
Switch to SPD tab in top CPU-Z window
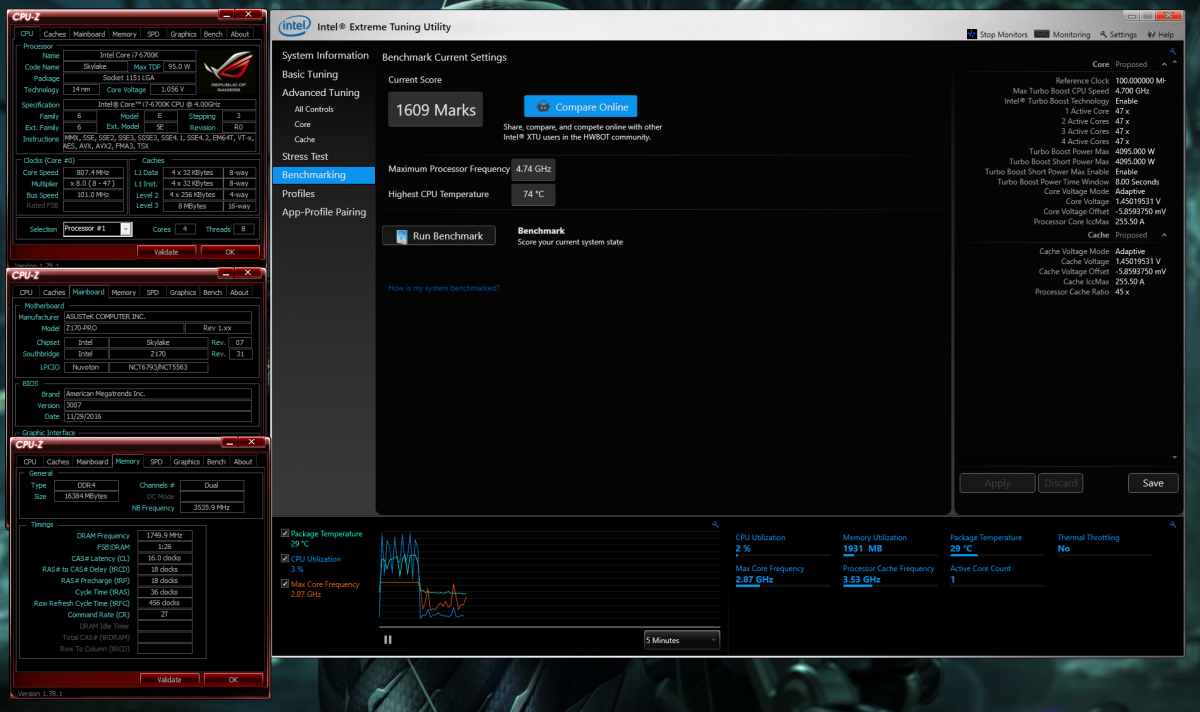point(153,34)
